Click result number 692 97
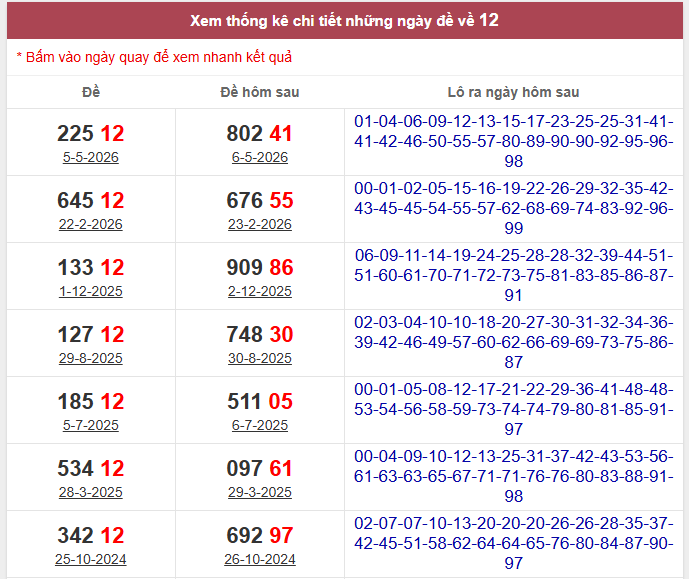Viewport: 689px width, 579px height. [x=260, y=536]
